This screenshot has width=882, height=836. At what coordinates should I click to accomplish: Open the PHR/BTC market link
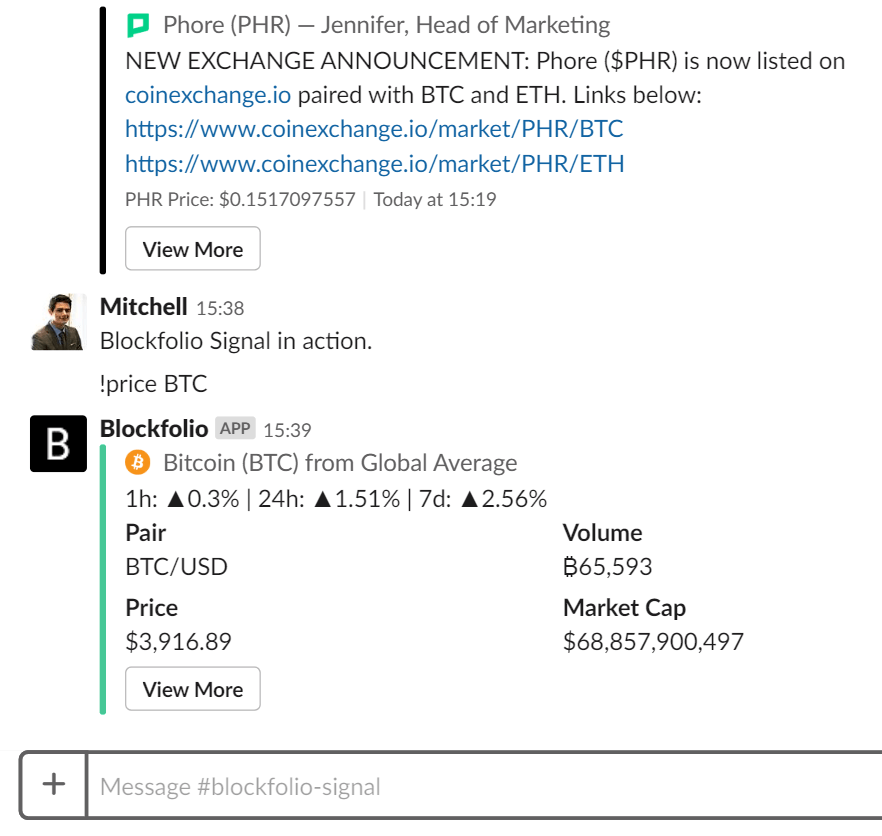point(374,129)
